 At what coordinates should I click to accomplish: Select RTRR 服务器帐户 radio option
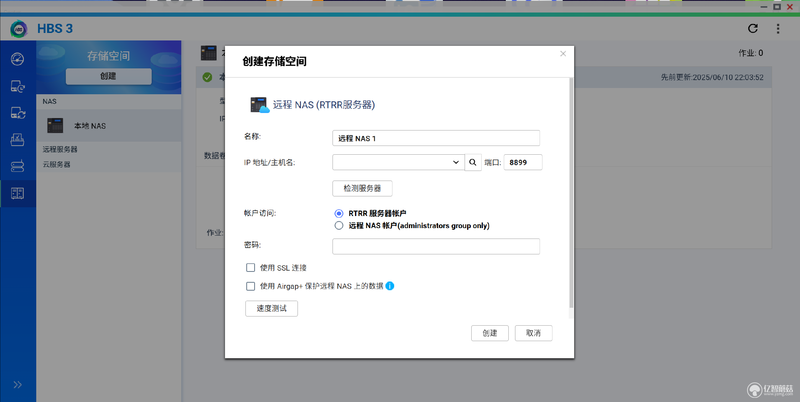click(x=339, y=214)
